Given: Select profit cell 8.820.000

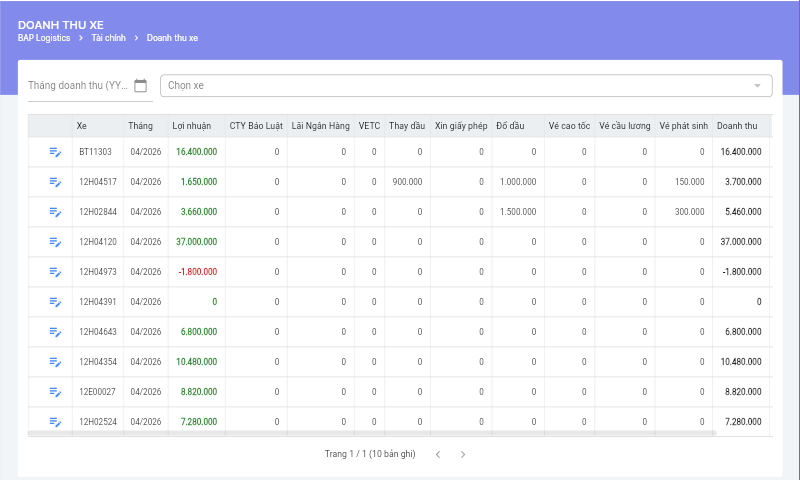Looking at the screenshot, I should point(198,392).
